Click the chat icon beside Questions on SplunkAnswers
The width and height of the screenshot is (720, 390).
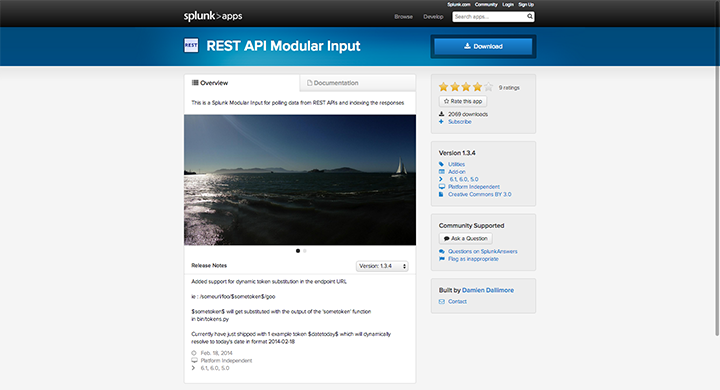click(x=442, y=251)
